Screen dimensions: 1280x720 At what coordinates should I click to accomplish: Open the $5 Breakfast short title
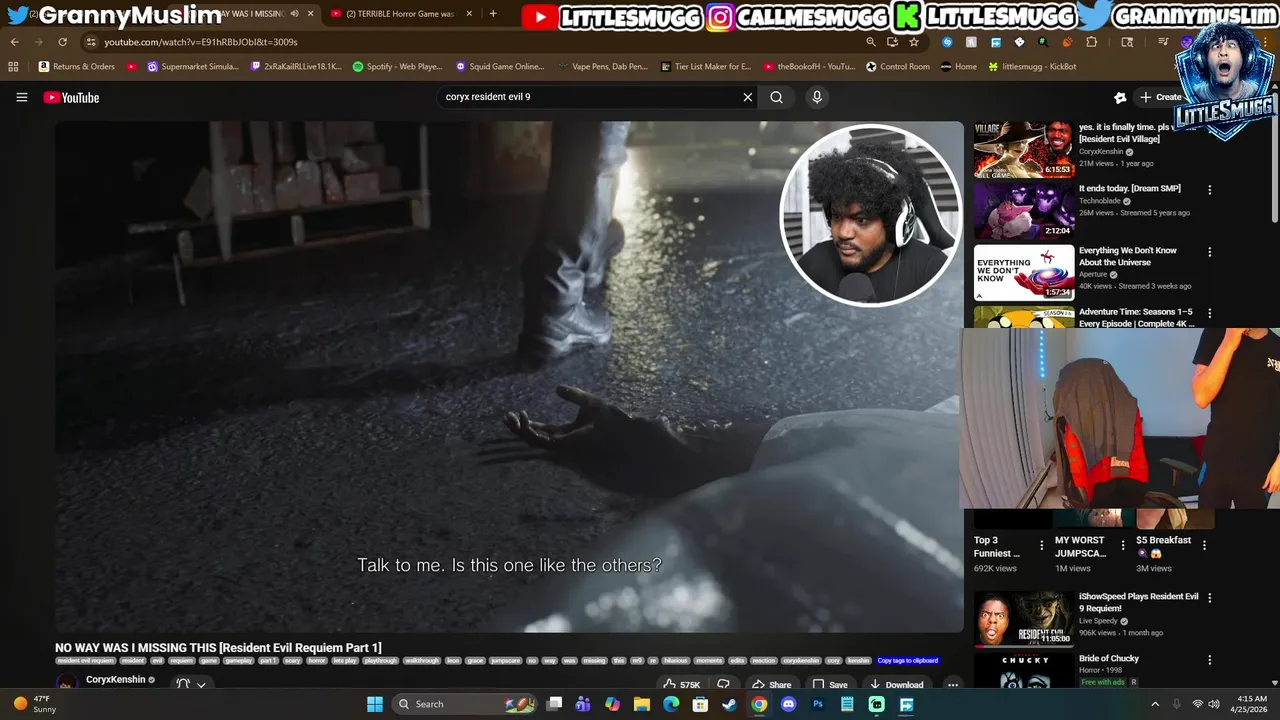(1163, 546)
